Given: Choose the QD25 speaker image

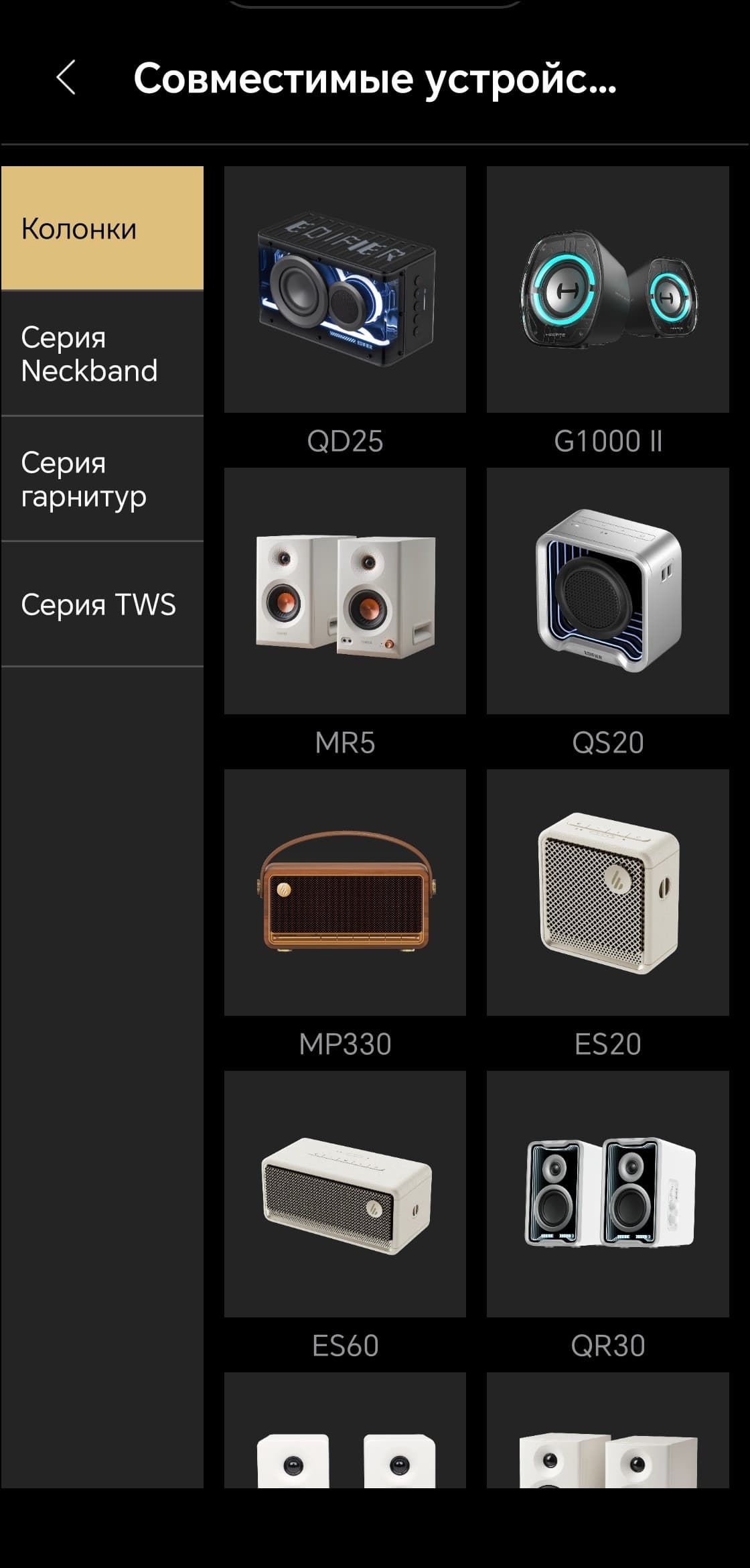Looking at the screenshot, I should [345, 289].
